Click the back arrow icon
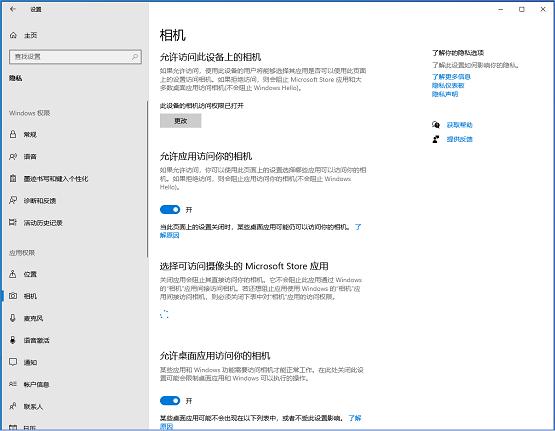 click(13, 9)
